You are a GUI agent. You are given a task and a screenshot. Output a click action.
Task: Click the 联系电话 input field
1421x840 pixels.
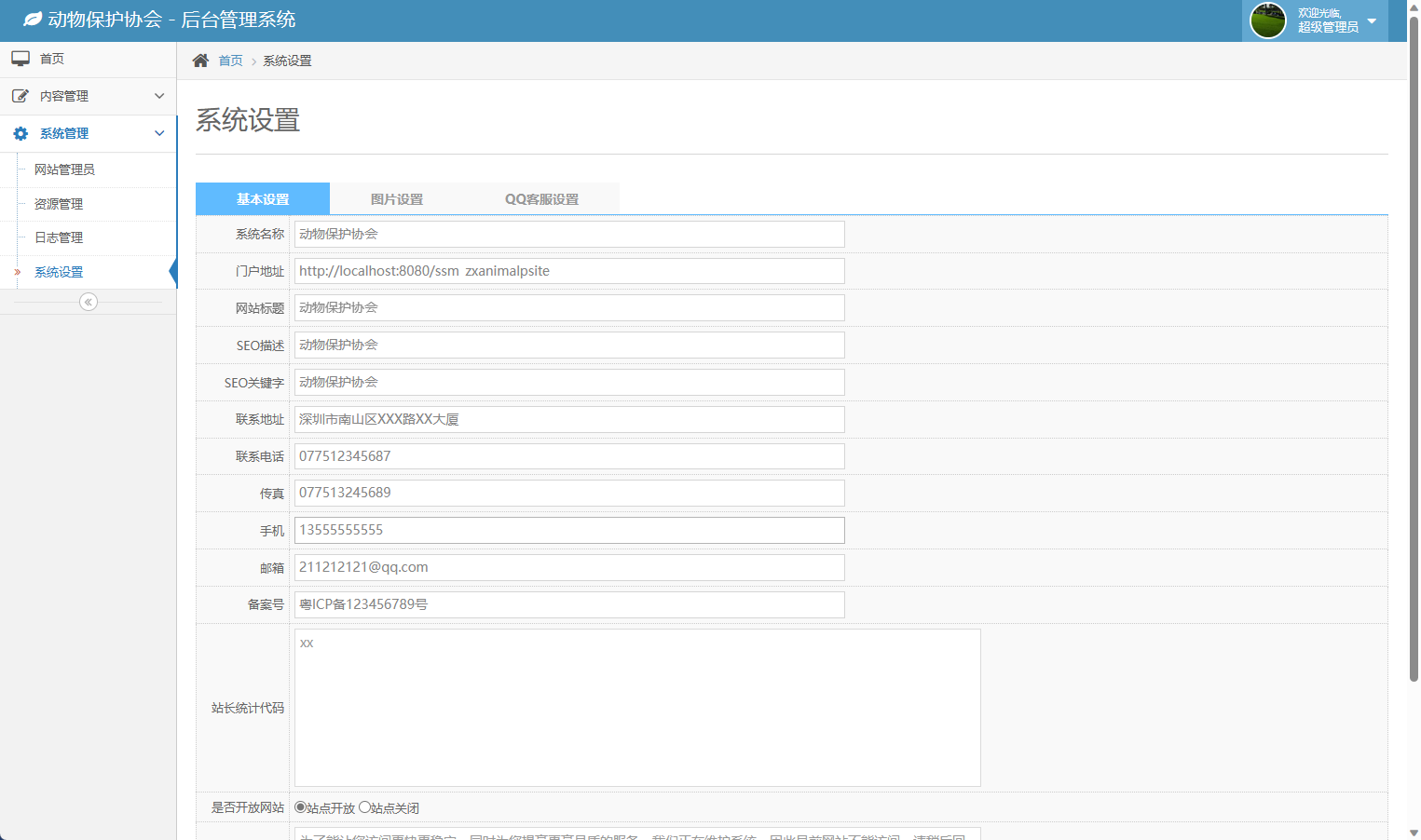(569, 456)
